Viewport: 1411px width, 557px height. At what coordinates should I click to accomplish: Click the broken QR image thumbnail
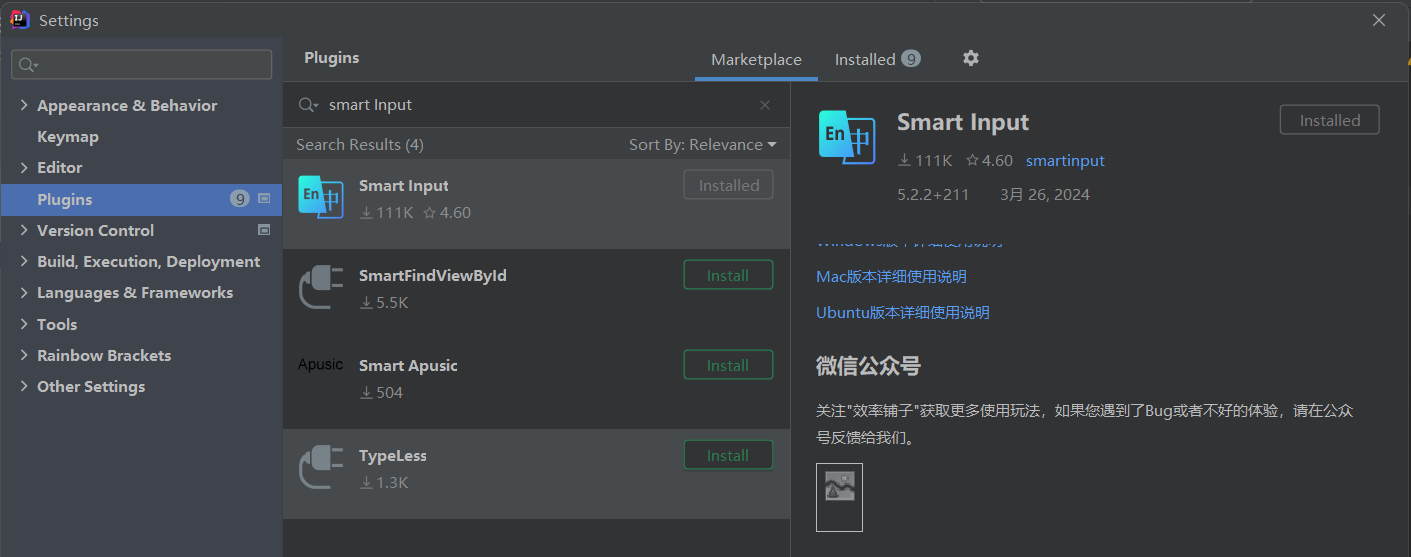[839, 497]
